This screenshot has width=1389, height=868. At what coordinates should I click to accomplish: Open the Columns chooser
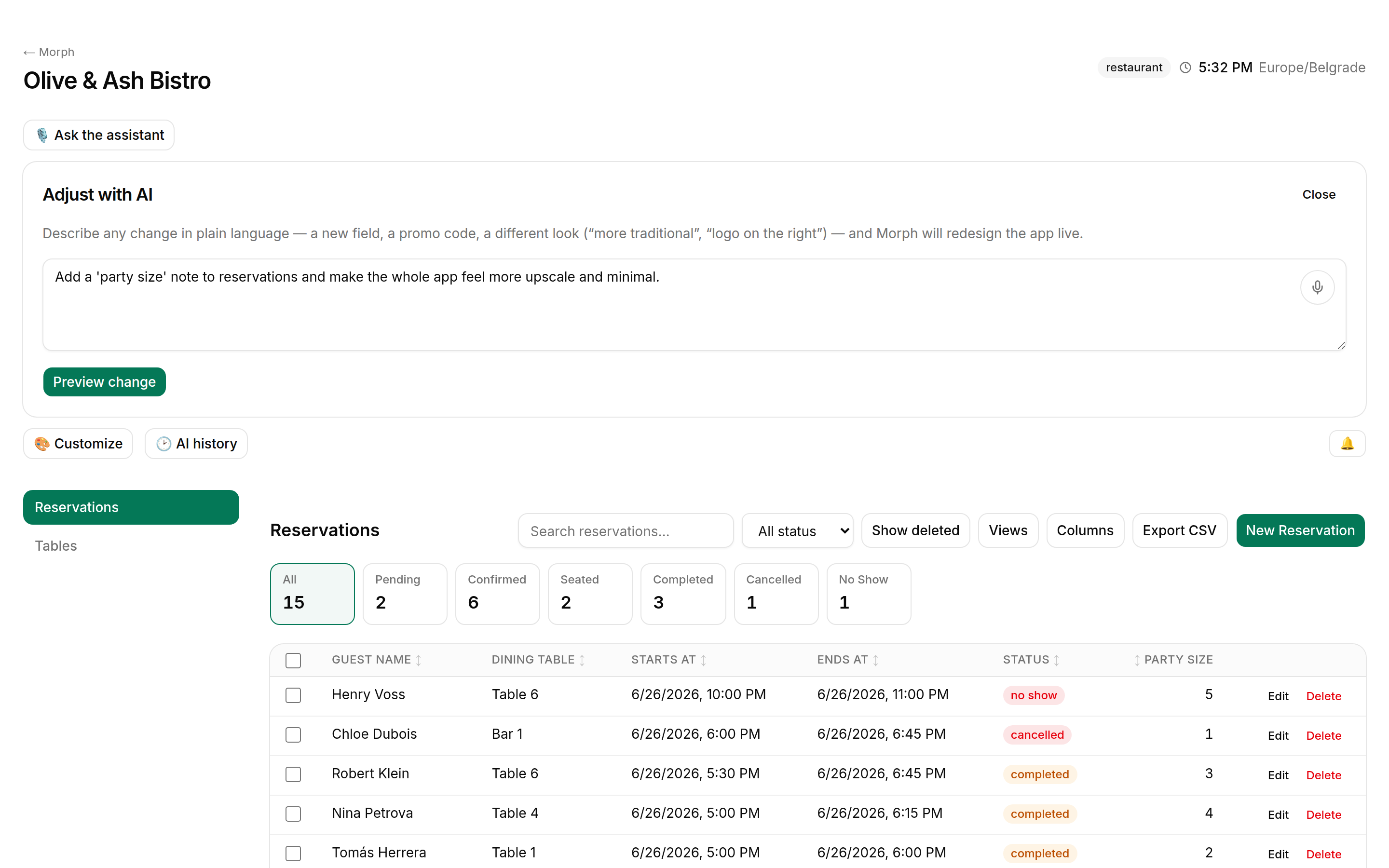[1085, 531]
